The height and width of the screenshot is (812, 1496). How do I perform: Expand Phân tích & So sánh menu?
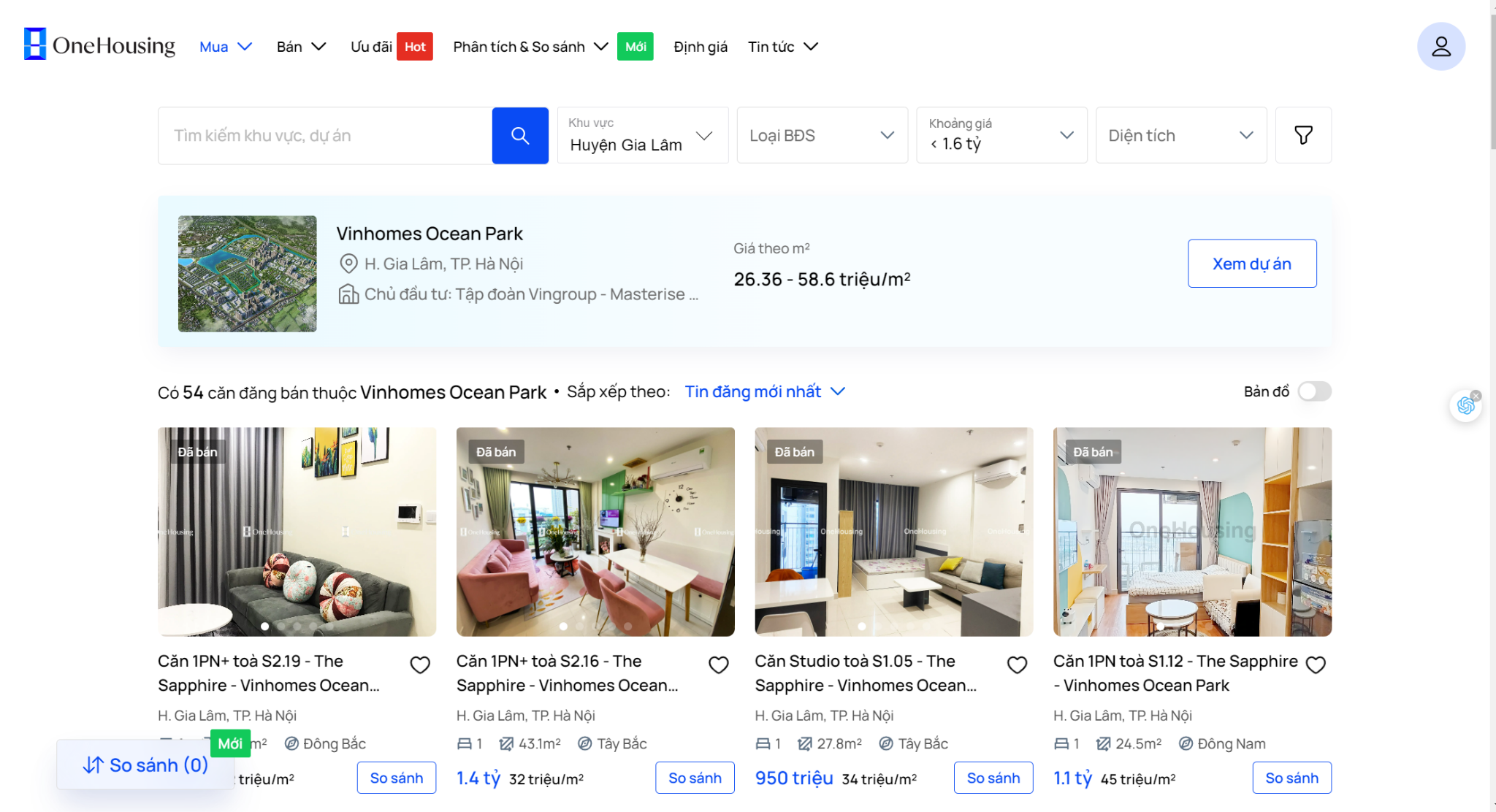(530, 47)
